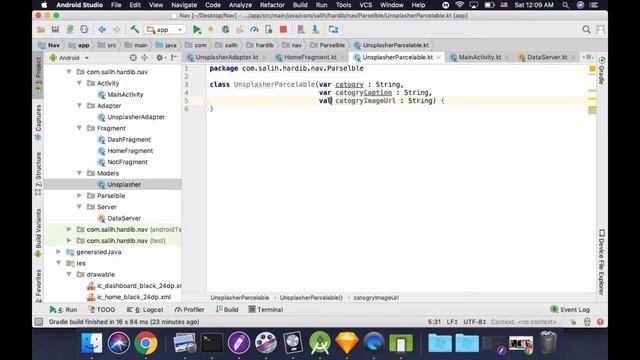
Task: Collapse the drawable folder
Action: 69,274
